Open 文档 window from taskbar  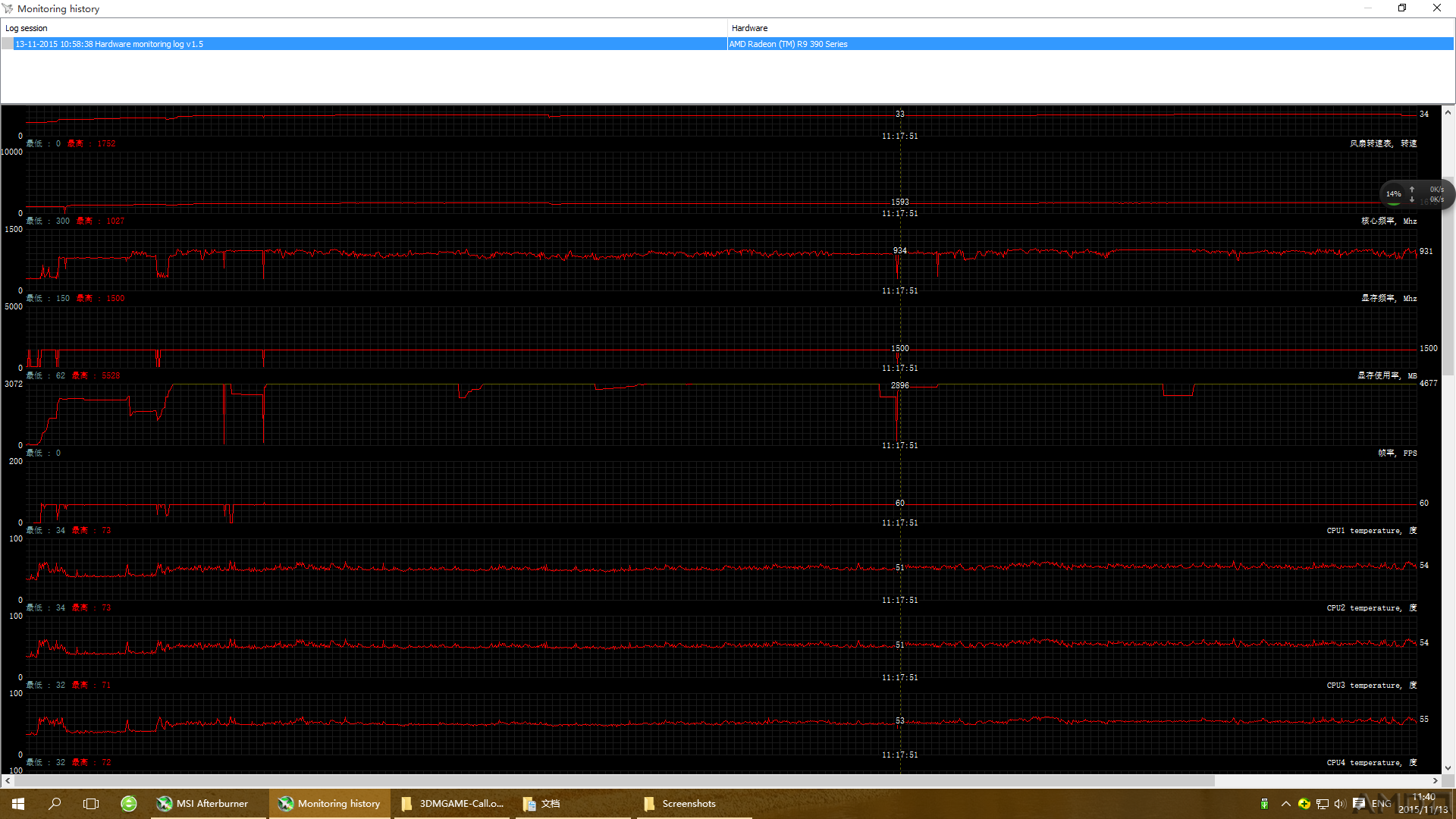(573, 804)
